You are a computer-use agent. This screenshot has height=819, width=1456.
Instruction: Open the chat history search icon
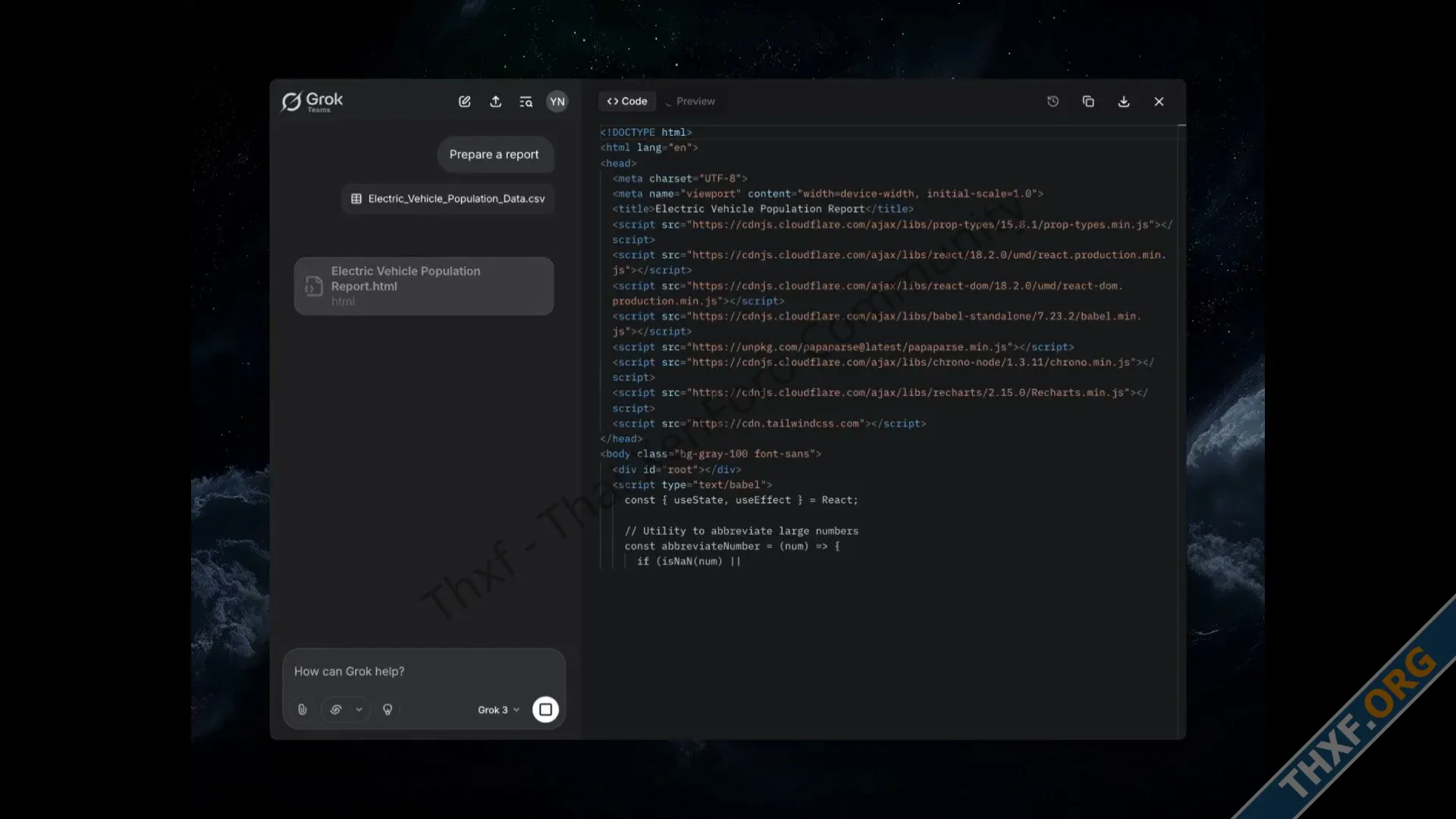tap(526, 102)
